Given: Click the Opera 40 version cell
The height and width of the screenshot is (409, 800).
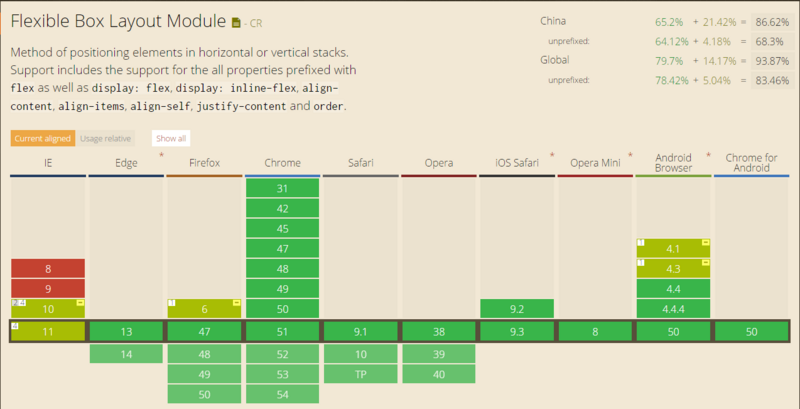Looking at the screenshot, I should tap(439, 374).
